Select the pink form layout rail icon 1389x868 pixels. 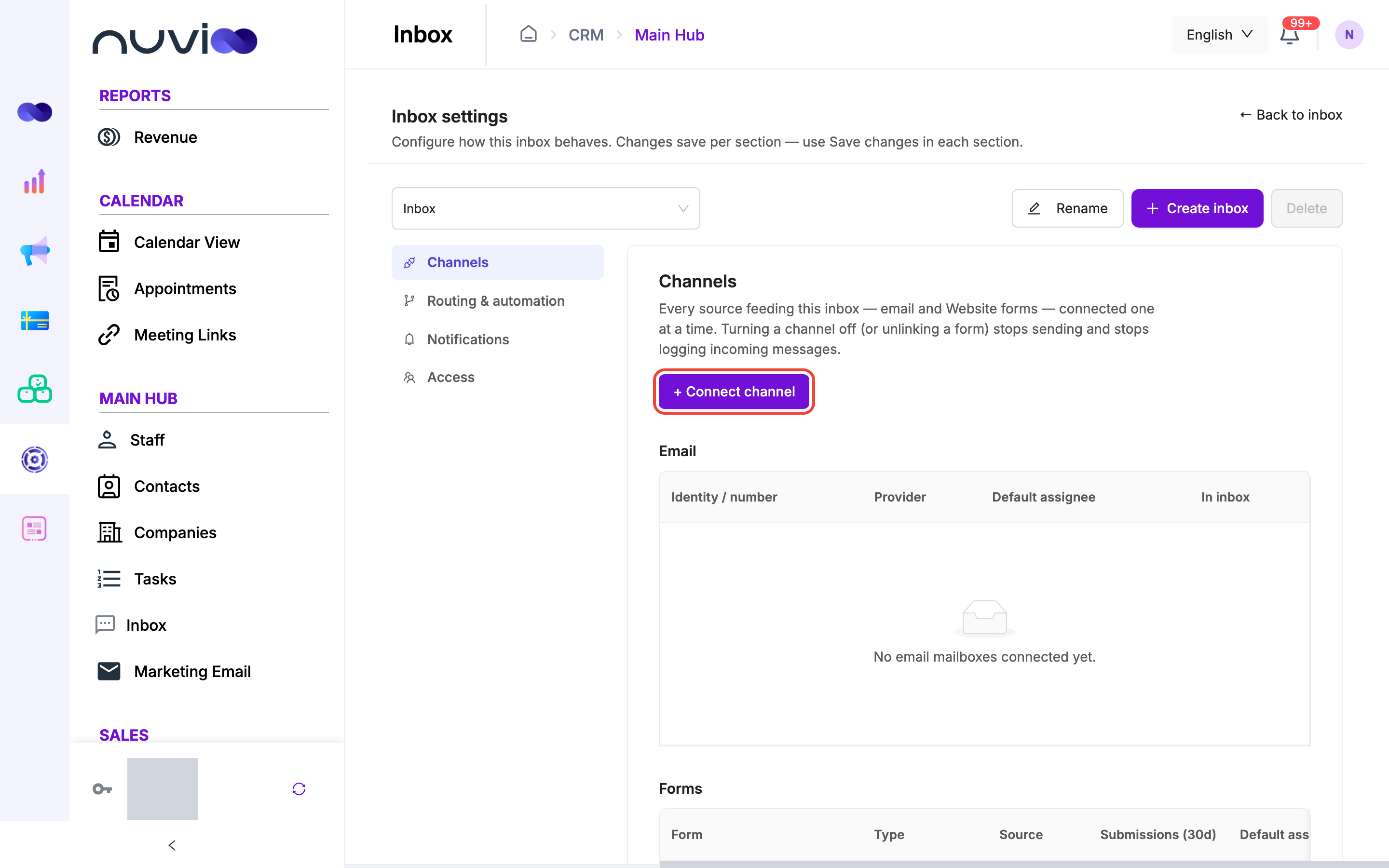[x=34, y=528]
